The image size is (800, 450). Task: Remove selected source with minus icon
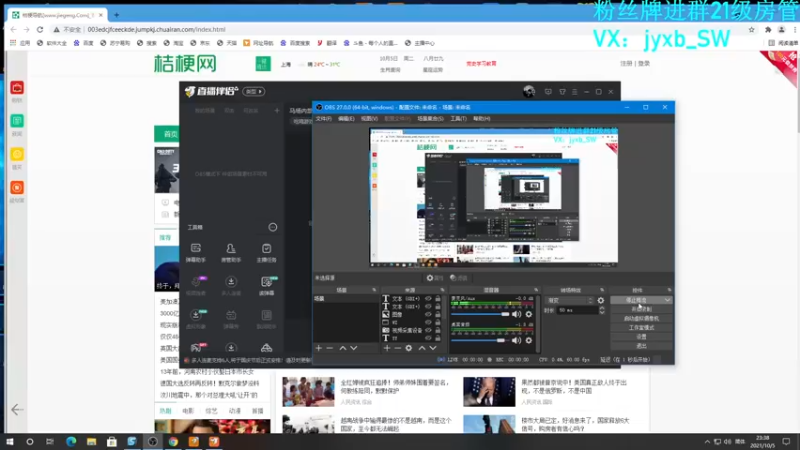click(x=397, y=348)
